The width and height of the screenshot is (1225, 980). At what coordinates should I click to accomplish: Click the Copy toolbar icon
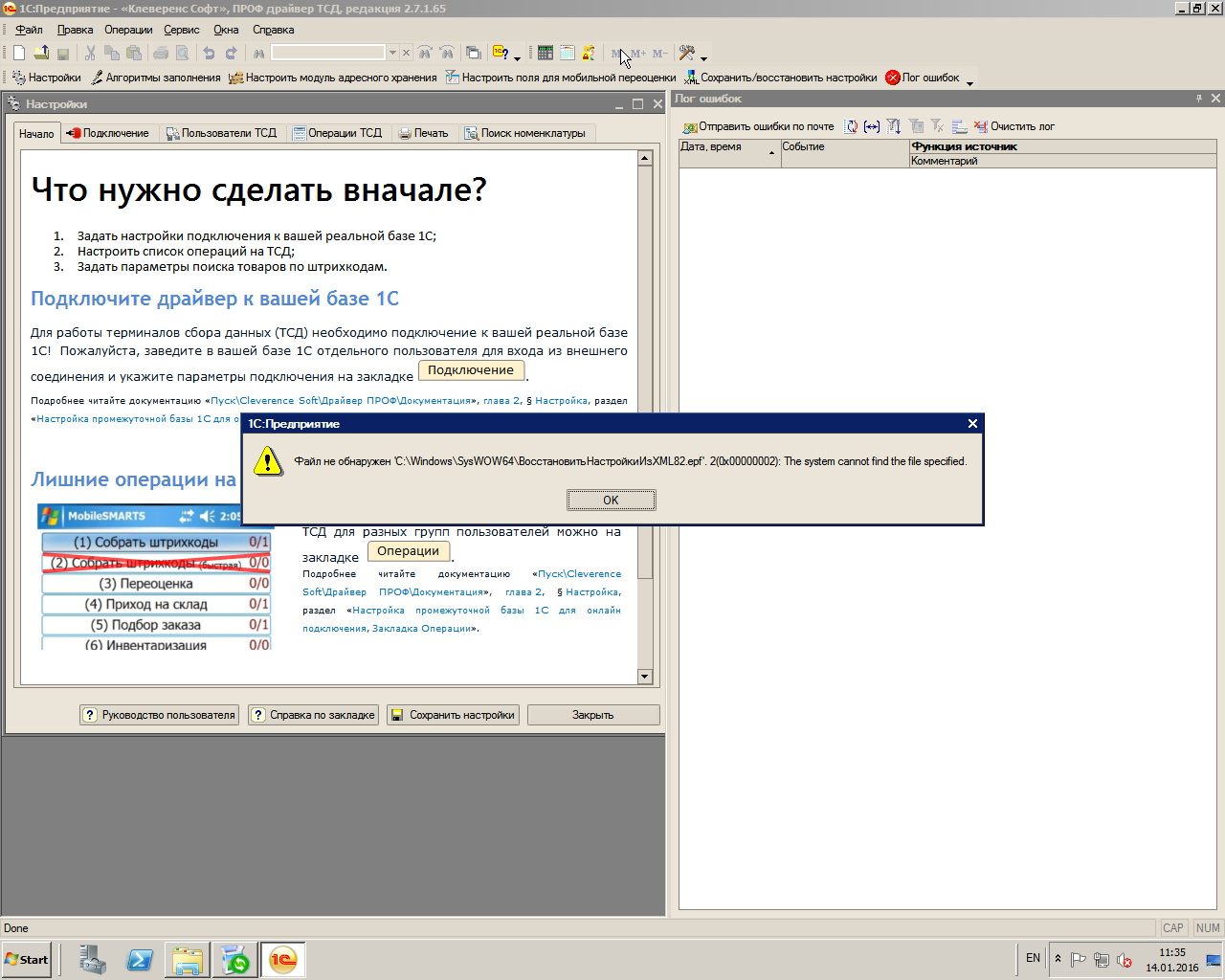point(112,53)
